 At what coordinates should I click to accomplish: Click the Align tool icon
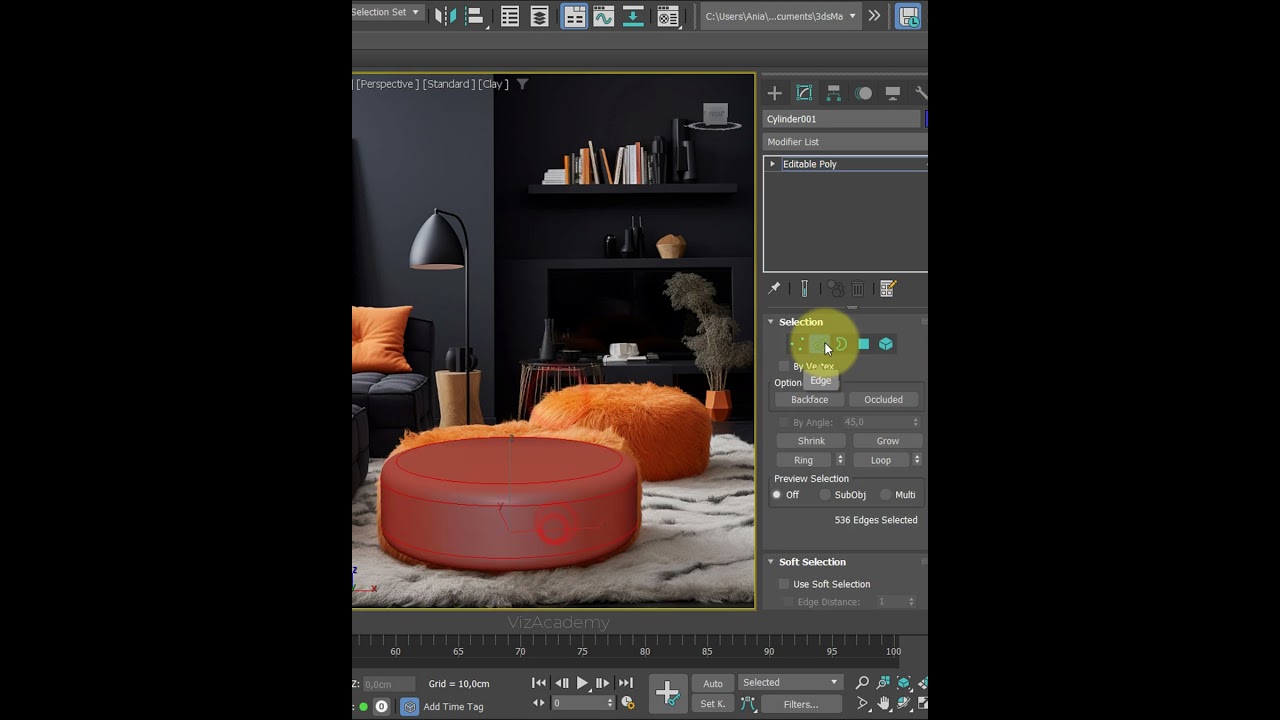coord(475,16)
